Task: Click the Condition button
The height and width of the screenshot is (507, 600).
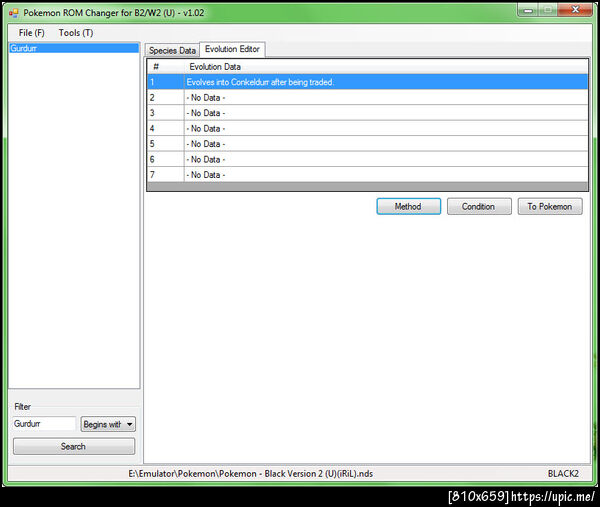Action: (x=479, y=206)
